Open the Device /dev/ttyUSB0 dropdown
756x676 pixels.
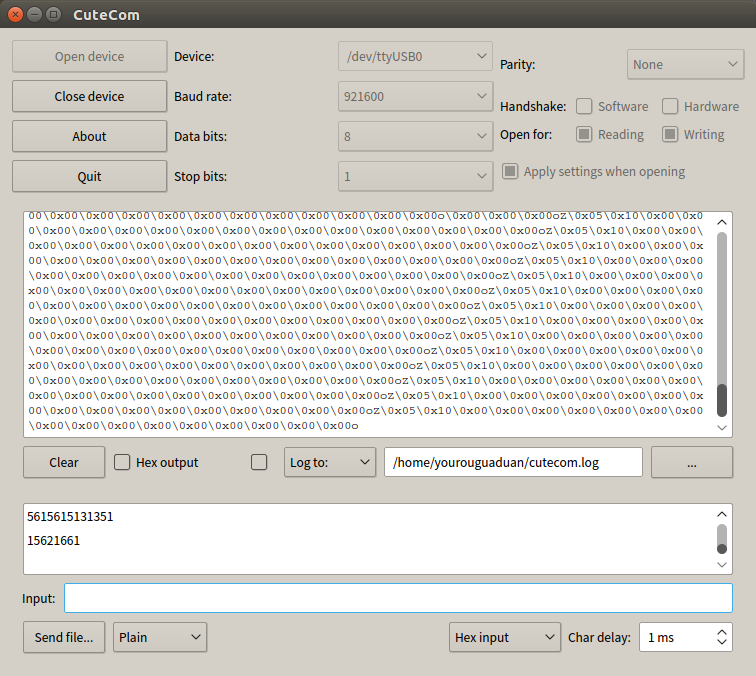(415, 56)
